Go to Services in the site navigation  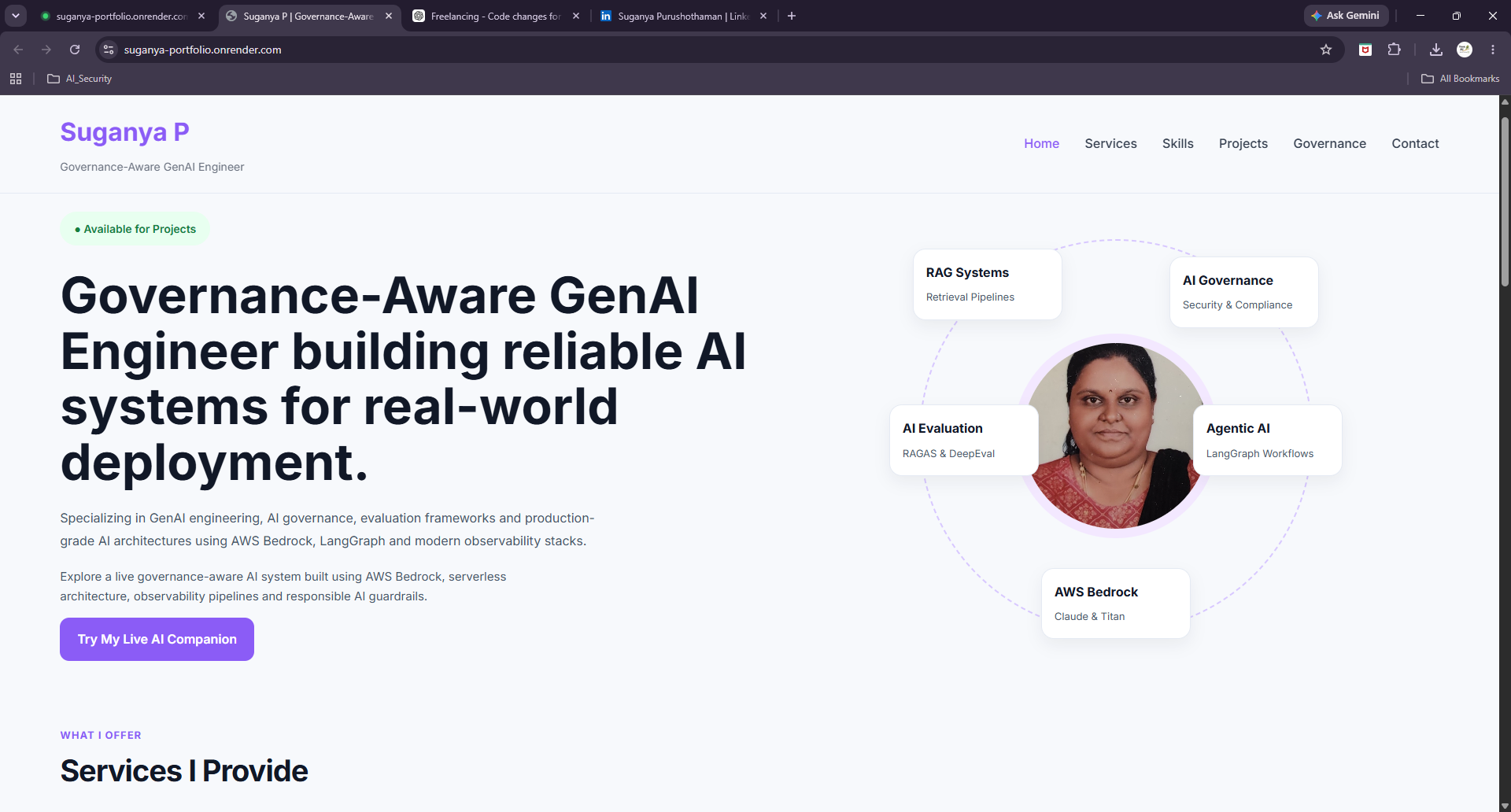tap(1110, 143)
